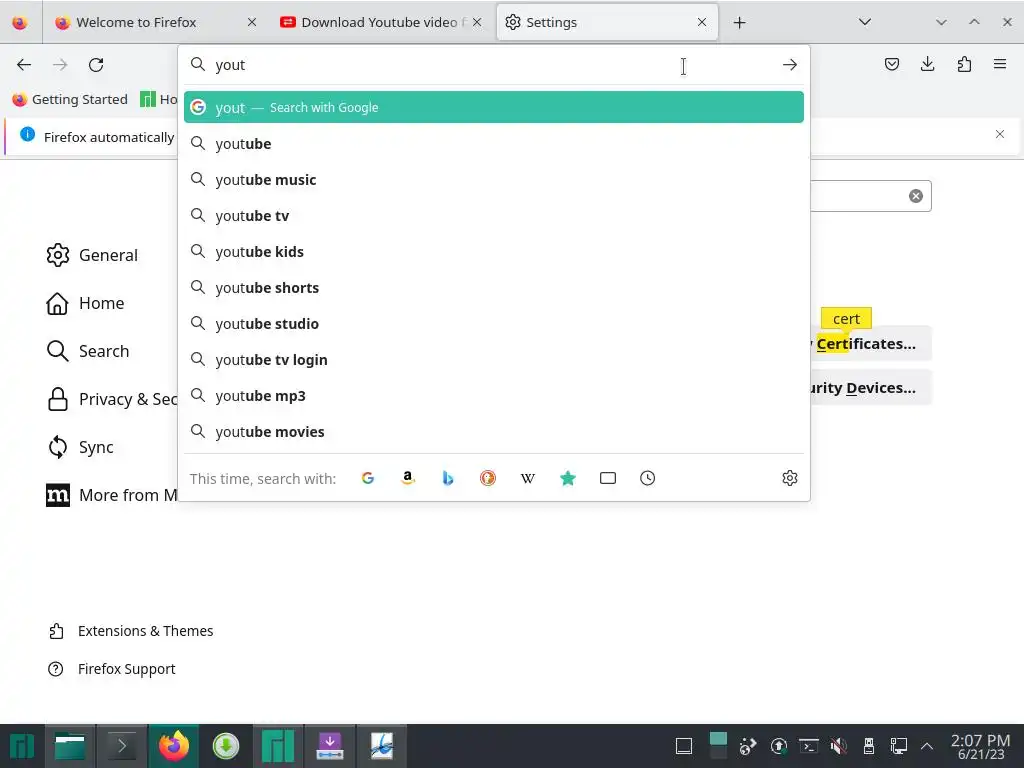This screenshot has height=768, width=1024.
Task: List all tabs with the chevron
Action: [865, 22]
